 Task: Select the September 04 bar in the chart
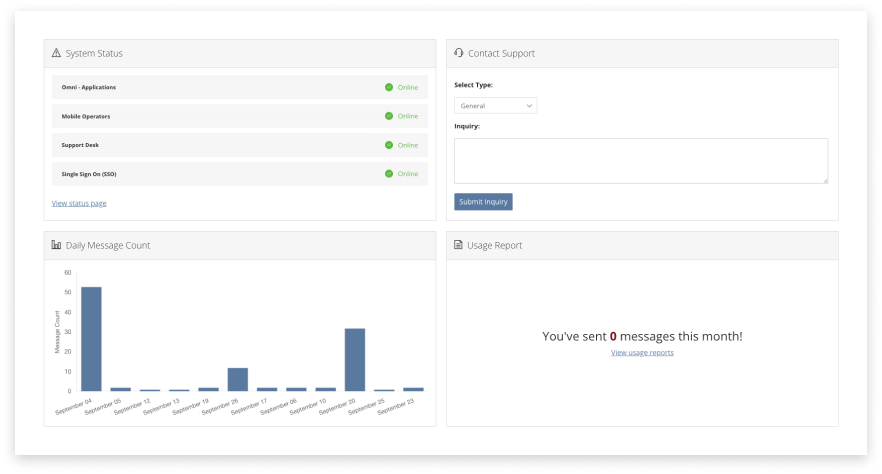pyautogui.click(x=91, y=338)
